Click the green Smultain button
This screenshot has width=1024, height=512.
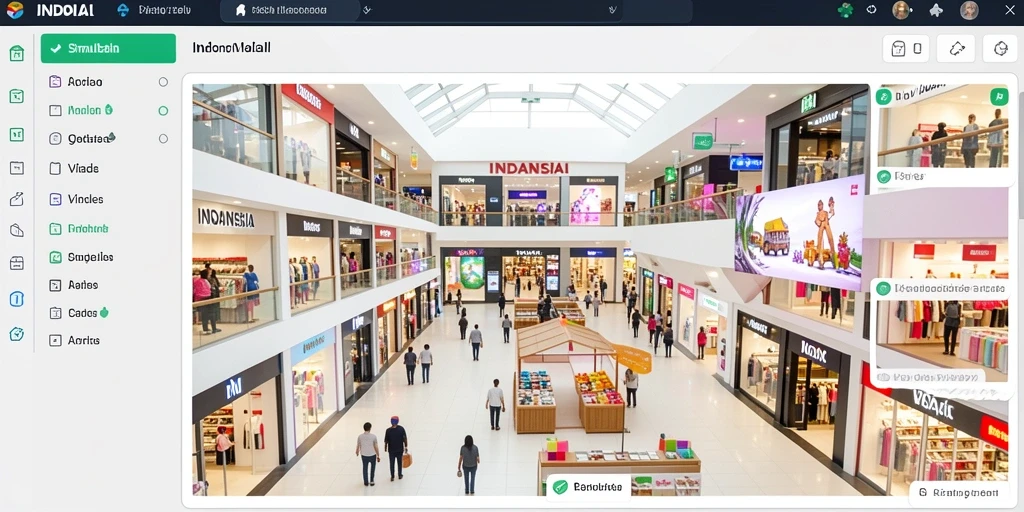[x=108, y=48]
